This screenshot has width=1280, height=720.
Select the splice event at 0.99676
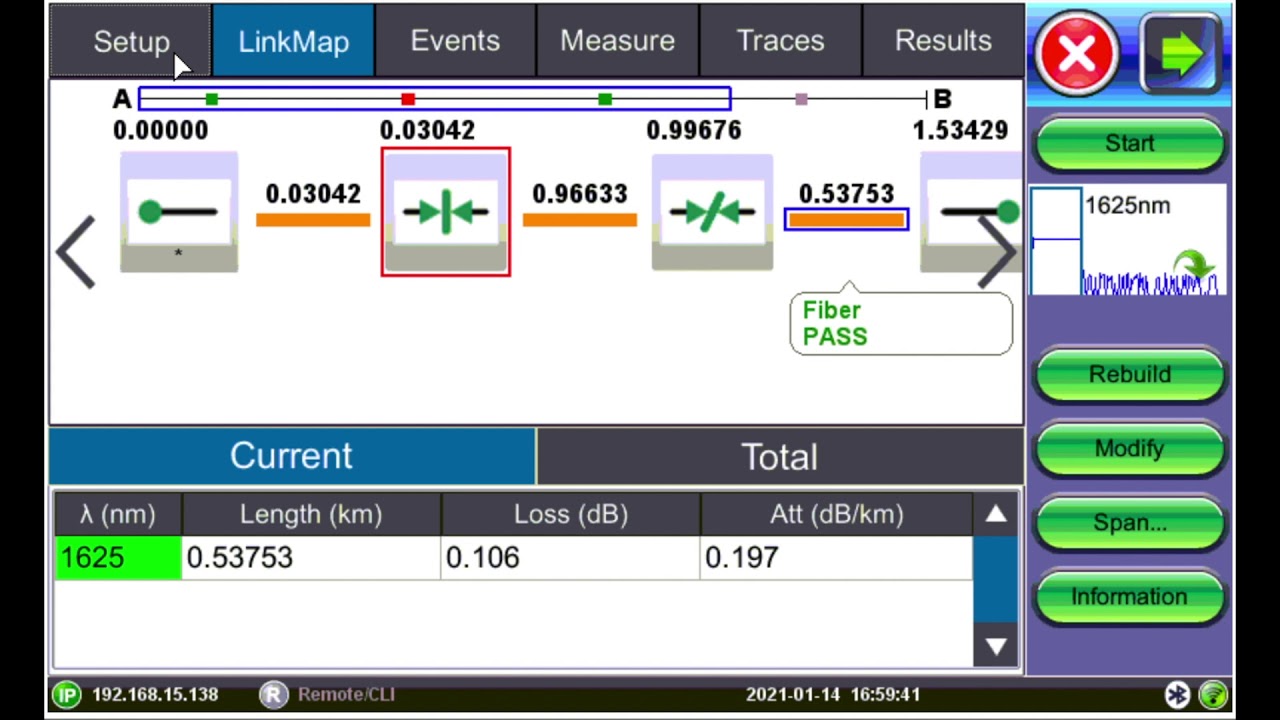point(712,212)
